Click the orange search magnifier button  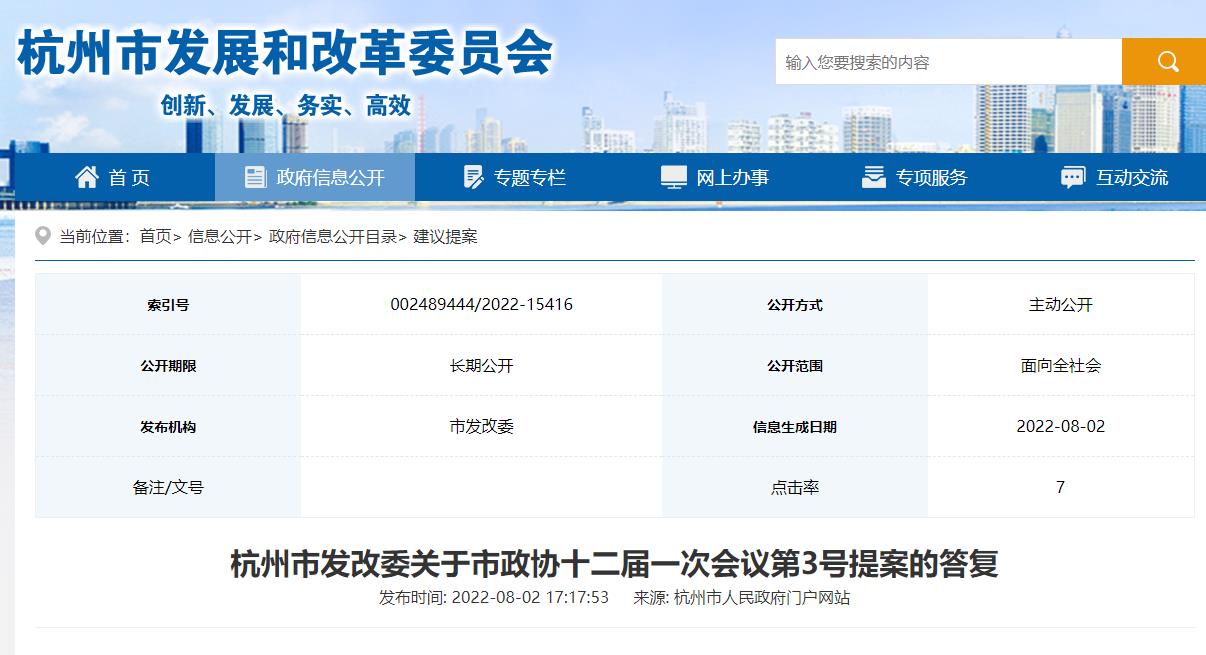click(1164, 62)
